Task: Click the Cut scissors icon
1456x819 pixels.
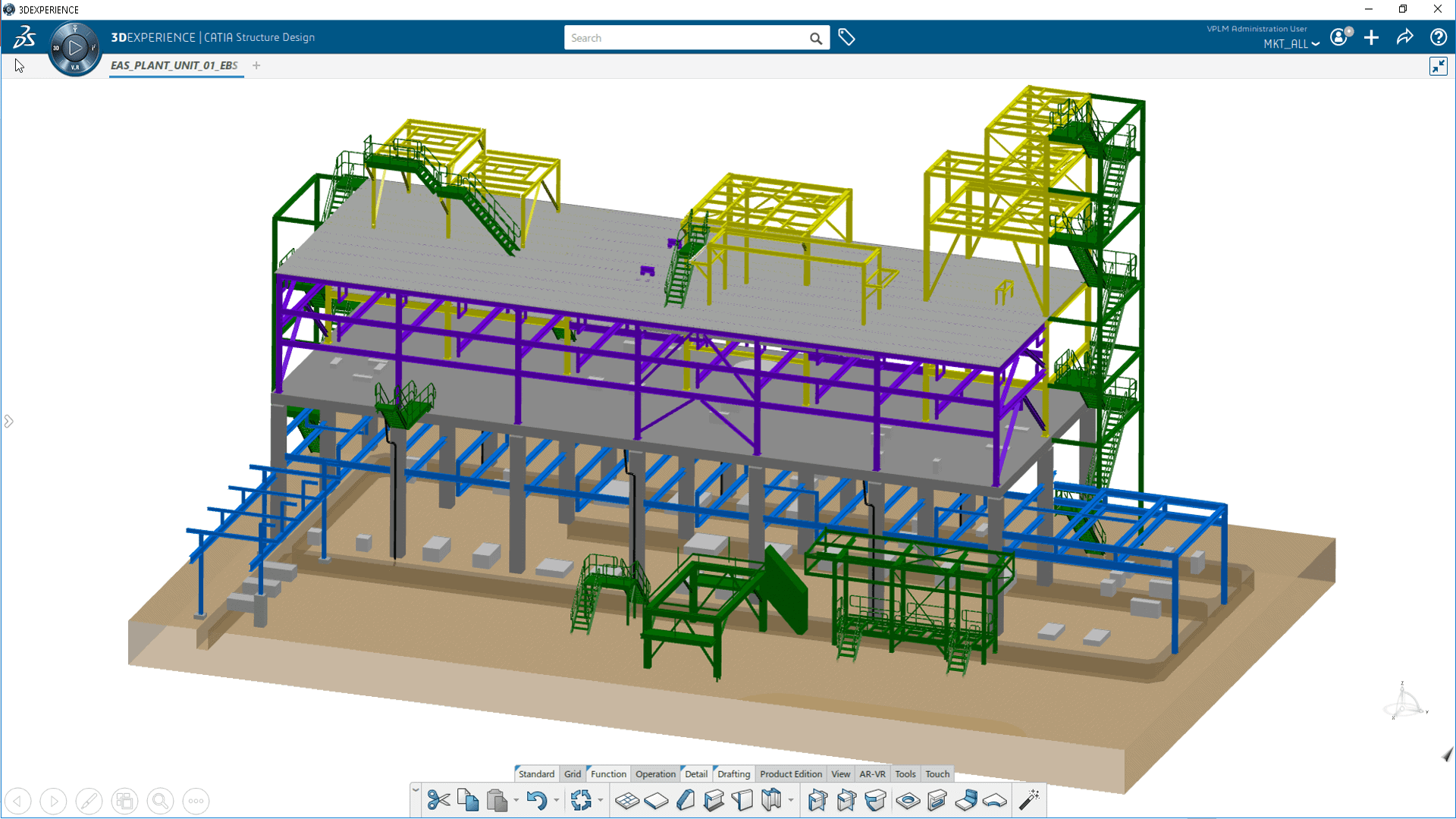Action: [x=438, y=800]
